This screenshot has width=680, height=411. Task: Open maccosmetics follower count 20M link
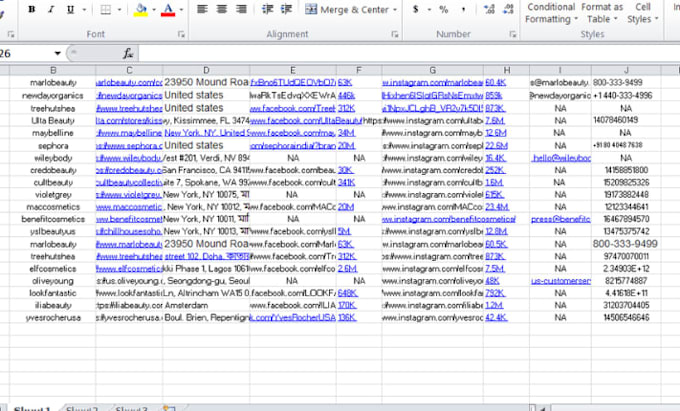click(346, 207)
